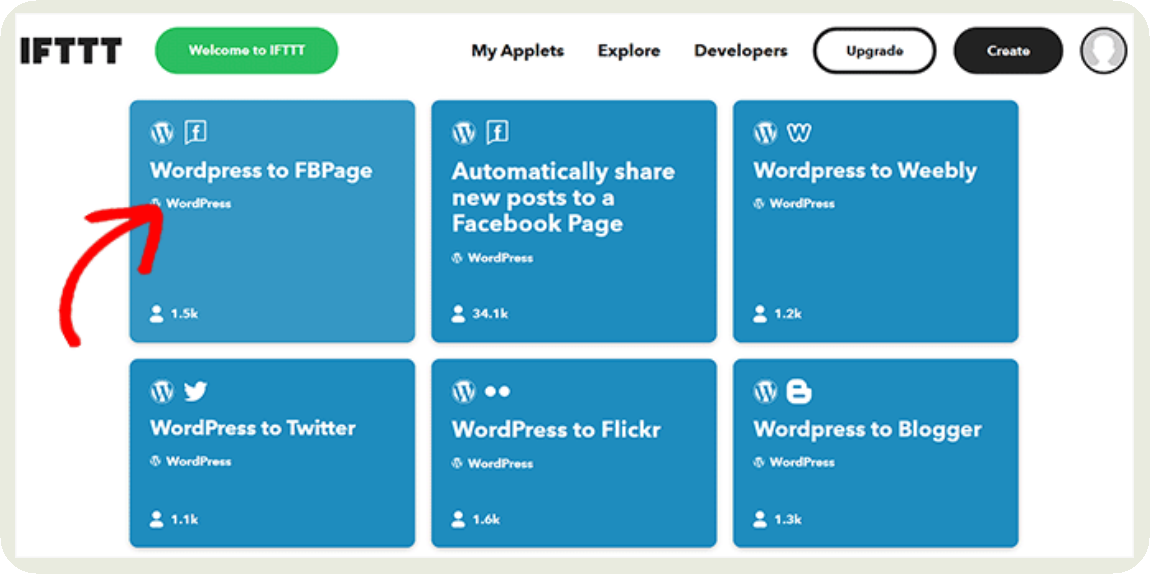Open the profile avatar menu
This screenshot has width=1150, height=574.
[x=1103, y=51]
